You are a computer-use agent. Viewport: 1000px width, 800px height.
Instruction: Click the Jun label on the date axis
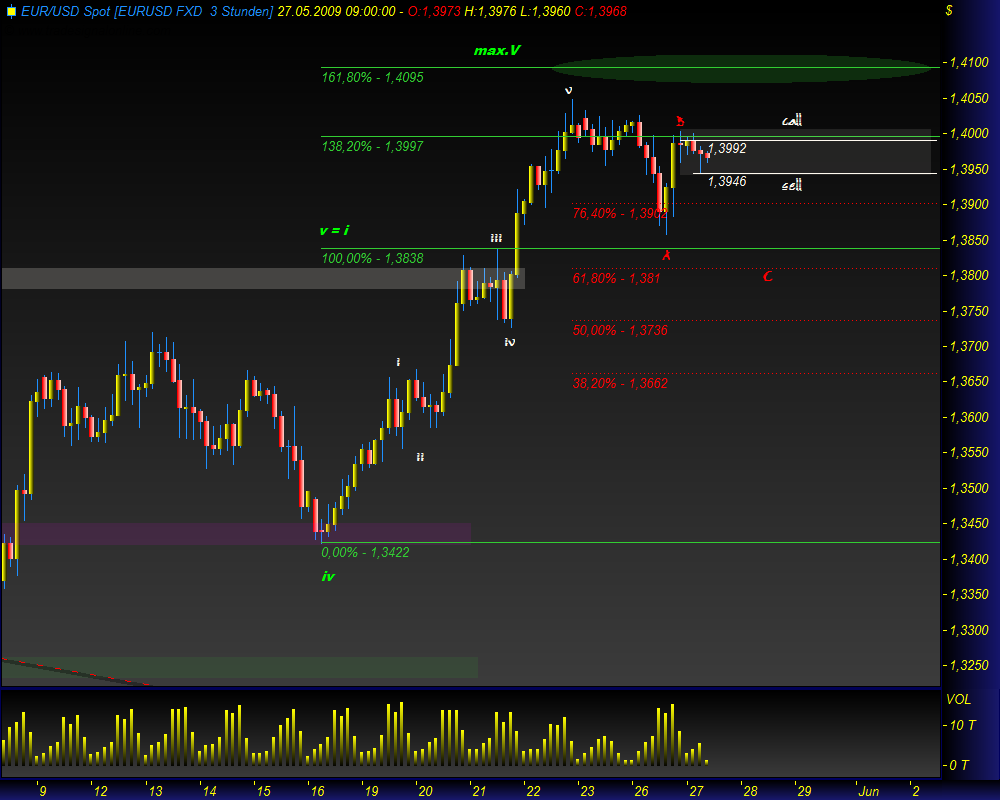(x=869, y=791)
